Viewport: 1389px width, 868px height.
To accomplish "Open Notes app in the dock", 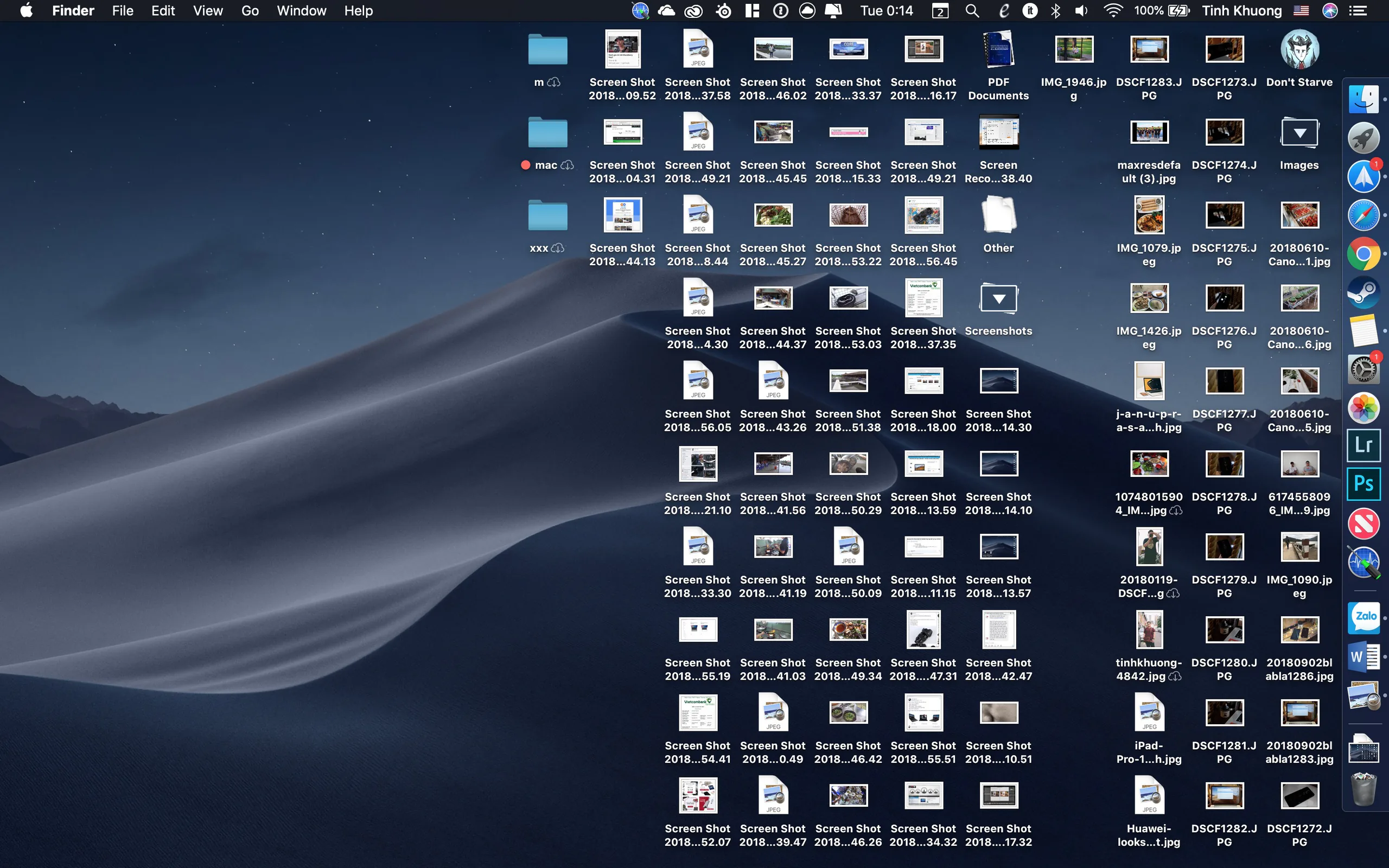I will point(1363,331).
